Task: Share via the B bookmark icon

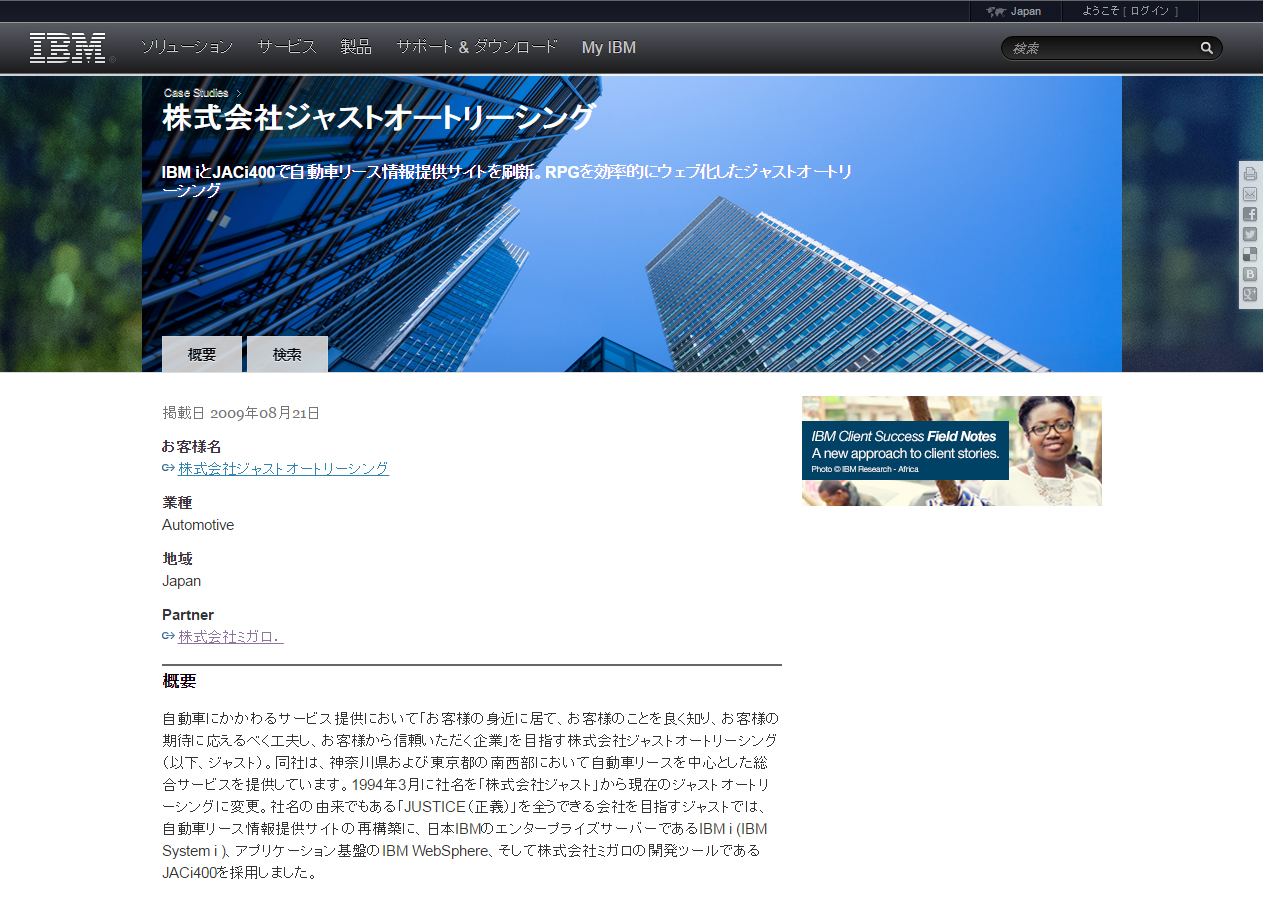Action: tap(1250, 274)
